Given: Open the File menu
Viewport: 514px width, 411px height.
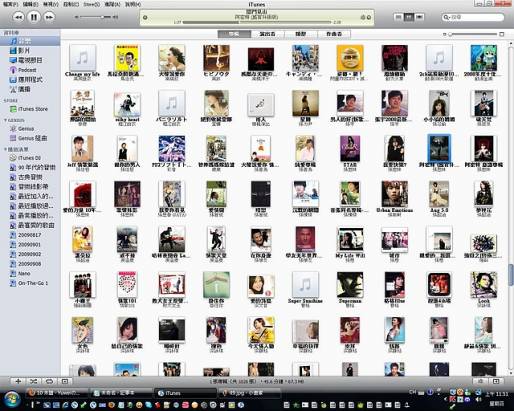Looking at the screenshot, I should pyautogui.click(x=11, y=4).
